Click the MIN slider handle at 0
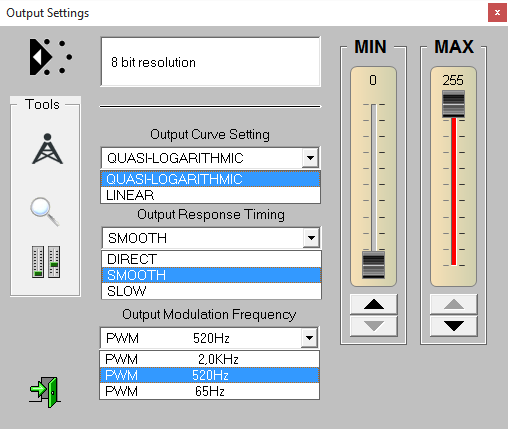The height and width of the screenshot is (429, 508). click(x=373, y=265)
